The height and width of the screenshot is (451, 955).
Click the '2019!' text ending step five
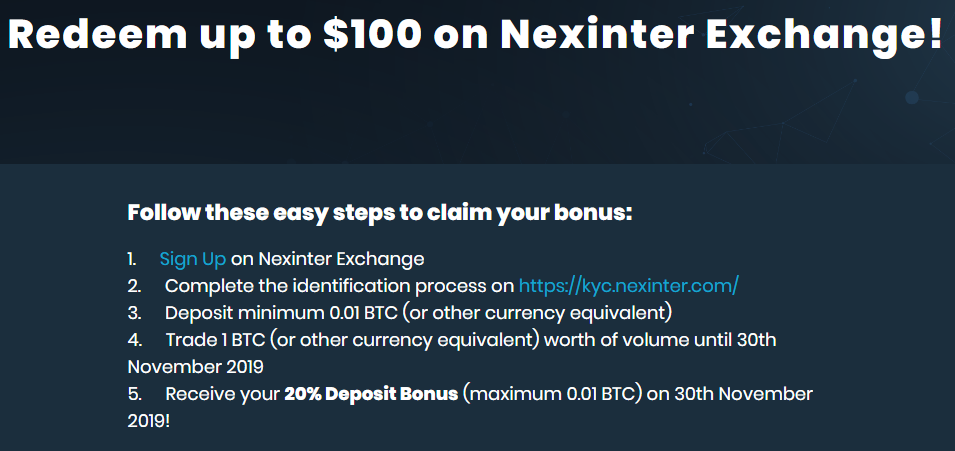pos(149,421)
